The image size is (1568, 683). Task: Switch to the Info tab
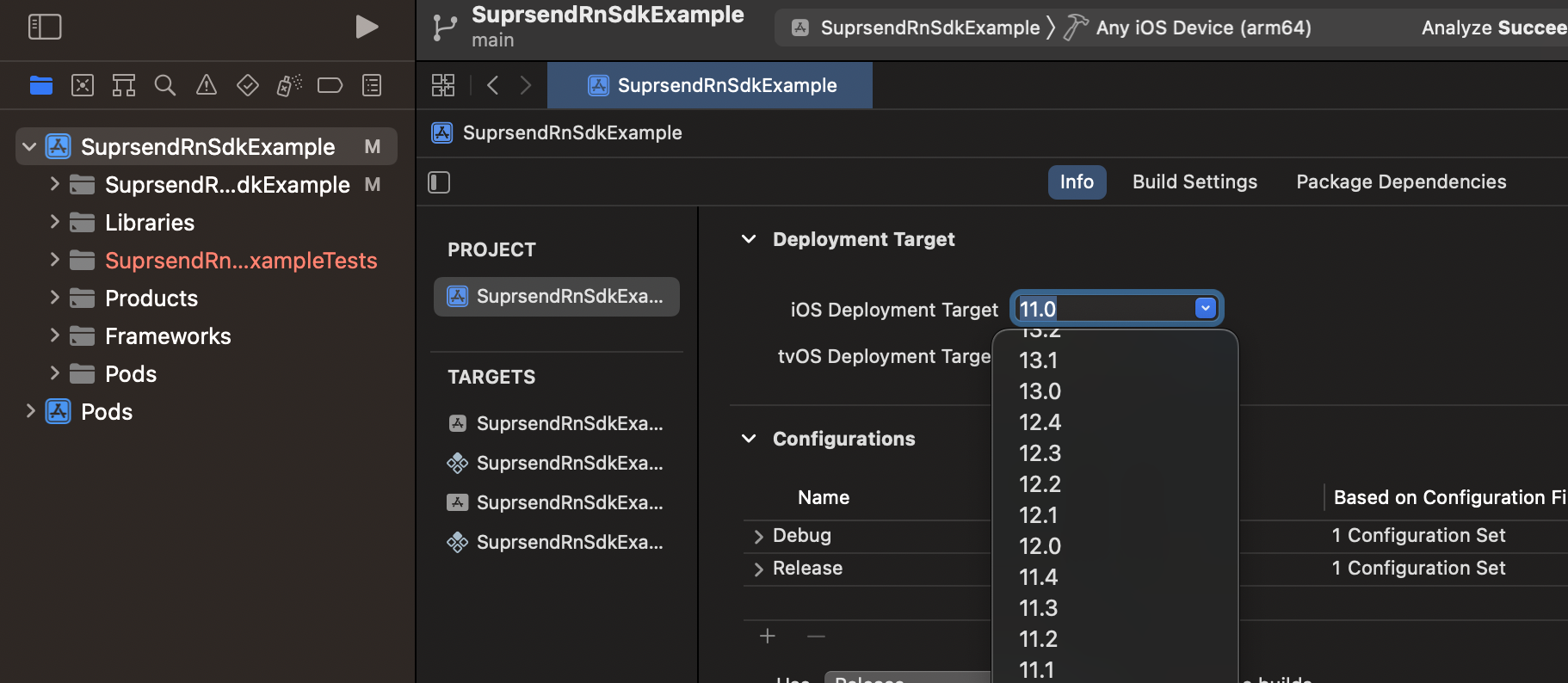[1077, 182]
